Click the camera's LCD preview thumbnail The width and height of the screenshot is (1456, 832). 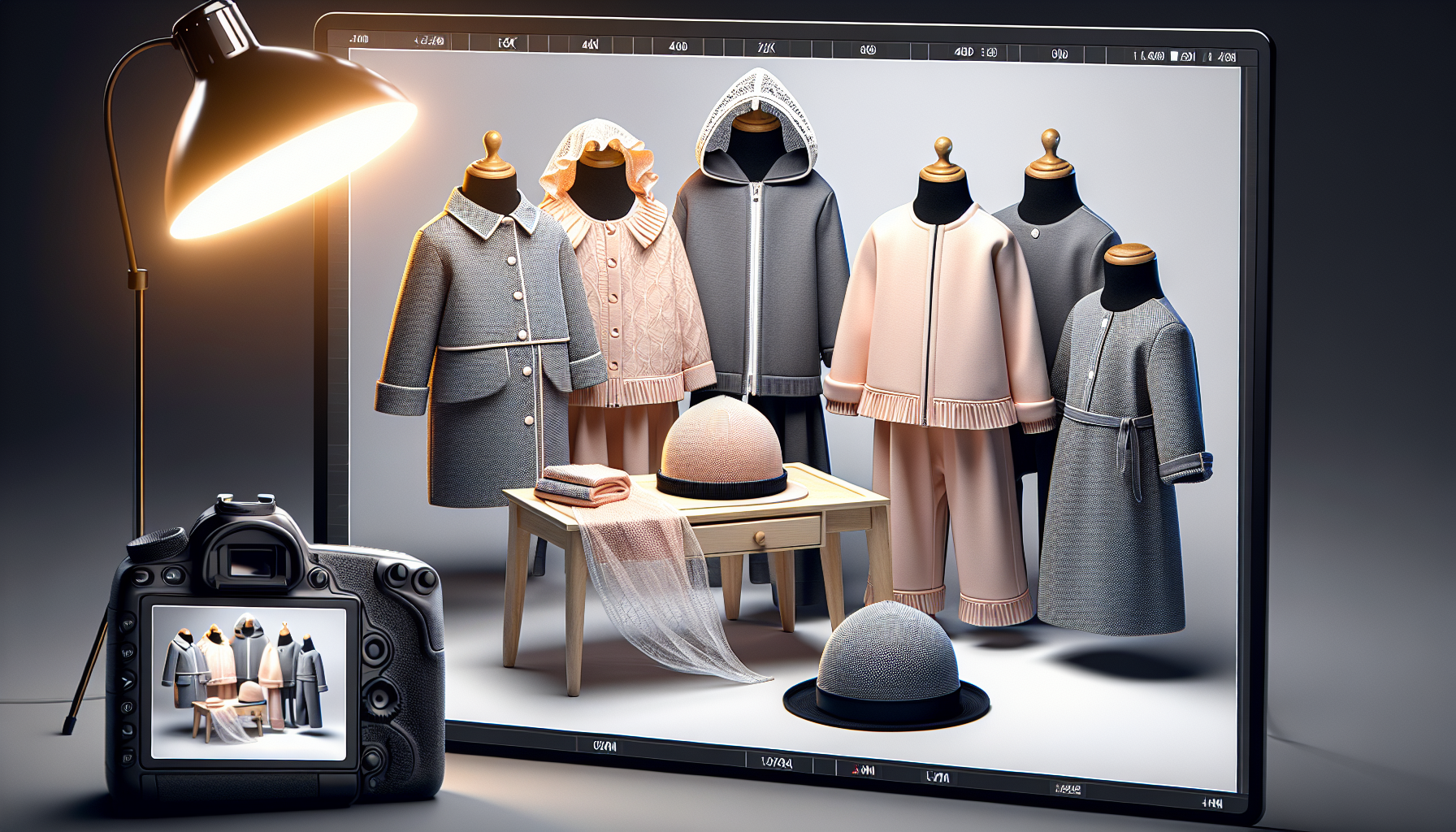click(249, 682)
